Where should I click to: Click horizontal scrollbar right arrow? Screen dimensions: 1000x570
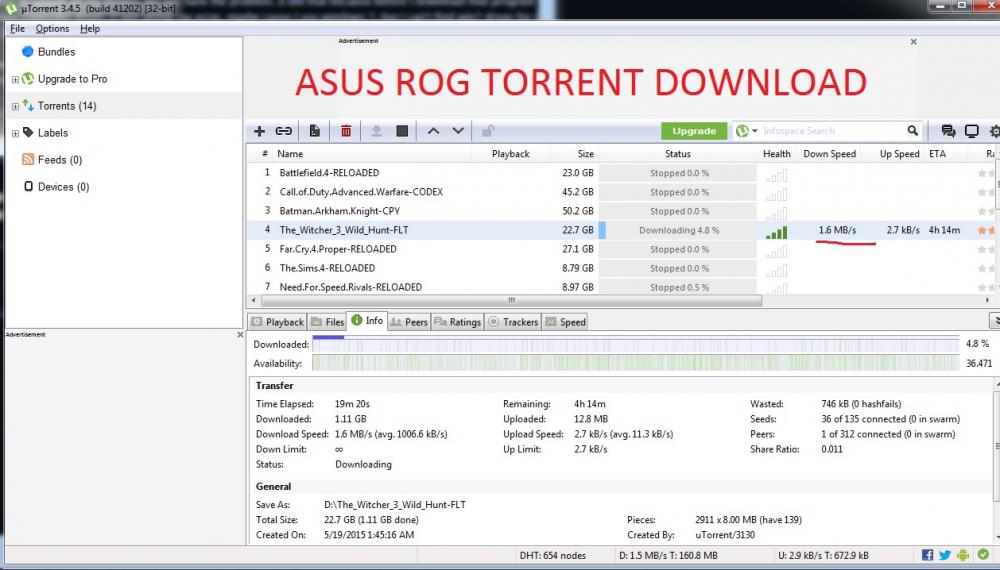tap(988, 300)
